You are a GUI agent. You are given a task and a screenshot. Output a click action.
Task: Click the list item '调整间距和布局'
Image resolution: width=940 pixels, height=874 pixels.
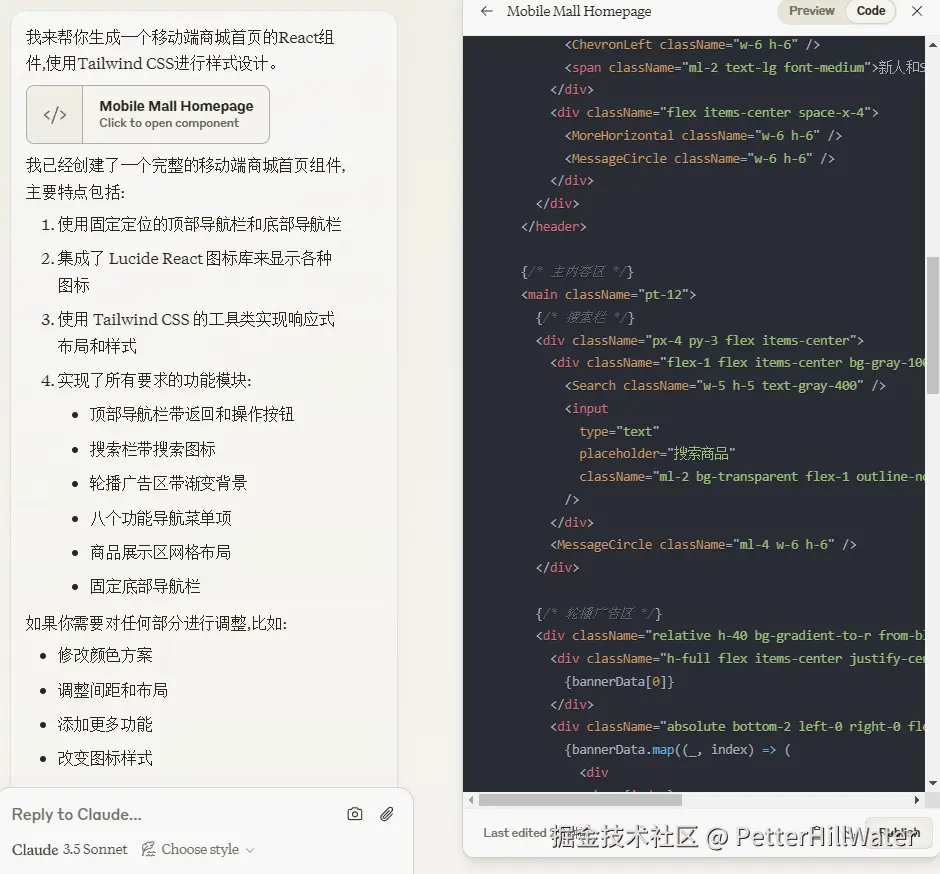[113, 690]
